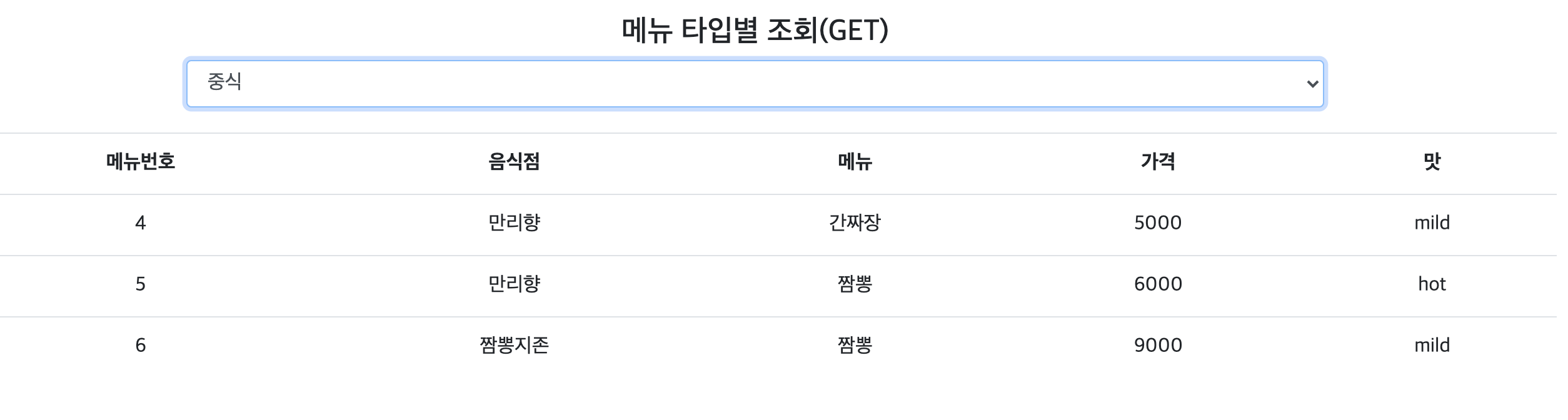
Task: Select the 메뉴번호 column header
Action: pyautogui.click(x=141, y=162)
